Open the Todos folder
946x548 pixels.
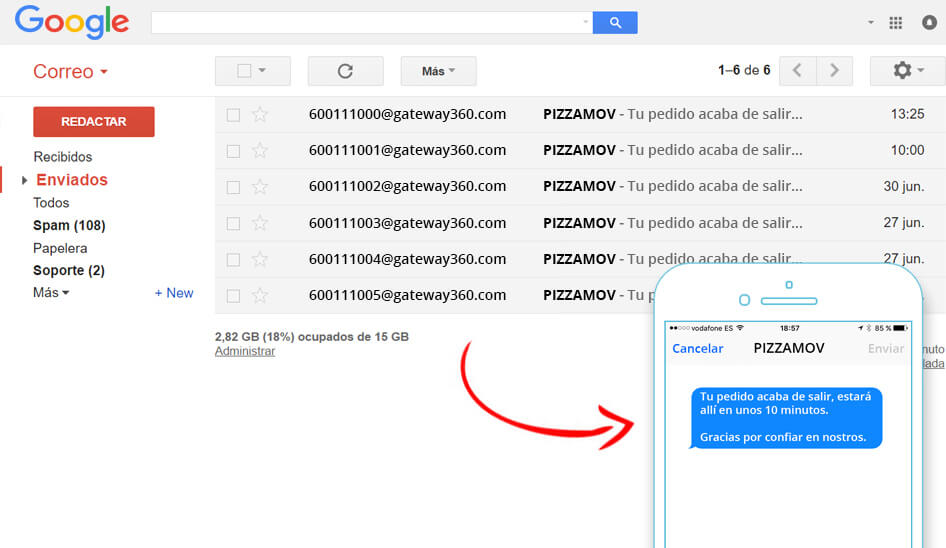click(51, 203)
